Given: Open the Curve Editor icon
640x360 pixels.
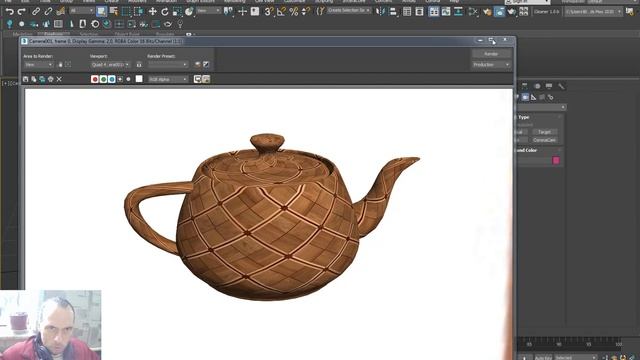Looking at the screenshot, I should click(446, 11).
